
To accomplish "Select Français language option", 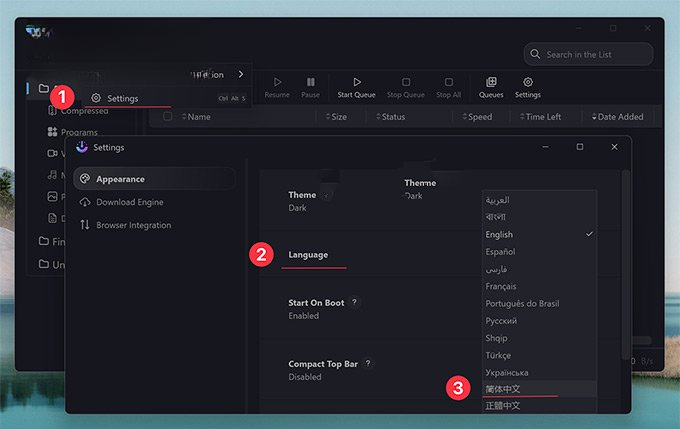I will (539, 286).
